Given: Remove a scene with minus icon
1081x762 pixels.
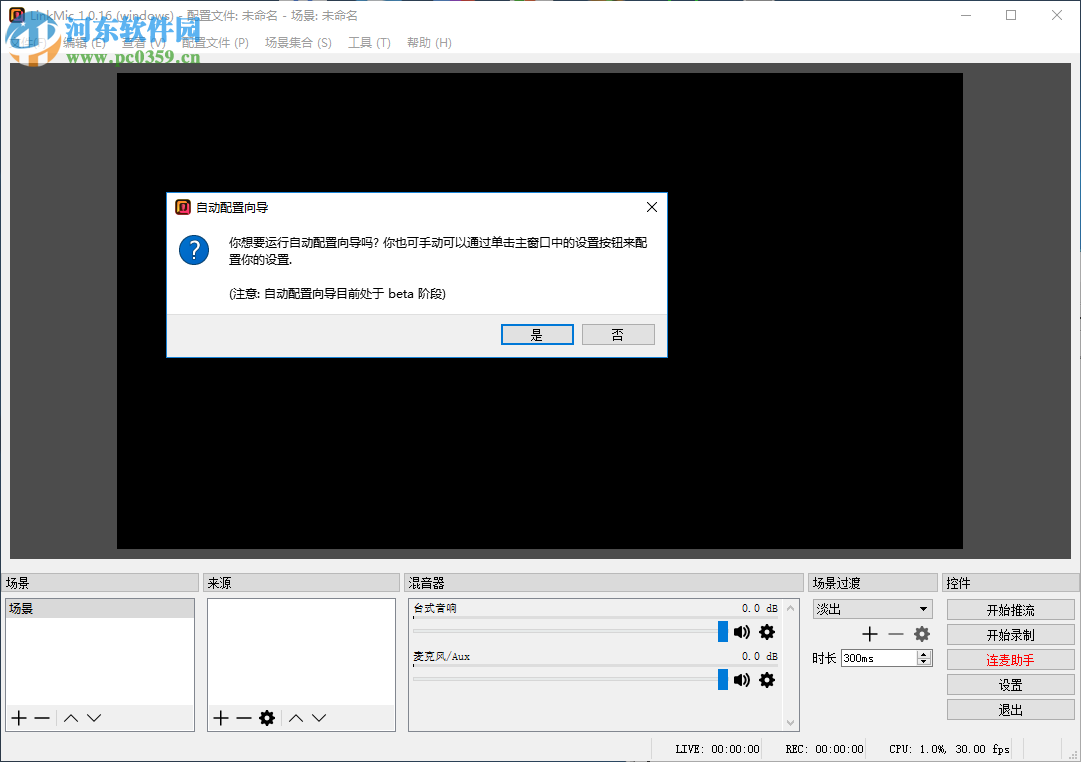Looking at the screenshot, I should click(x=41, y=717).
